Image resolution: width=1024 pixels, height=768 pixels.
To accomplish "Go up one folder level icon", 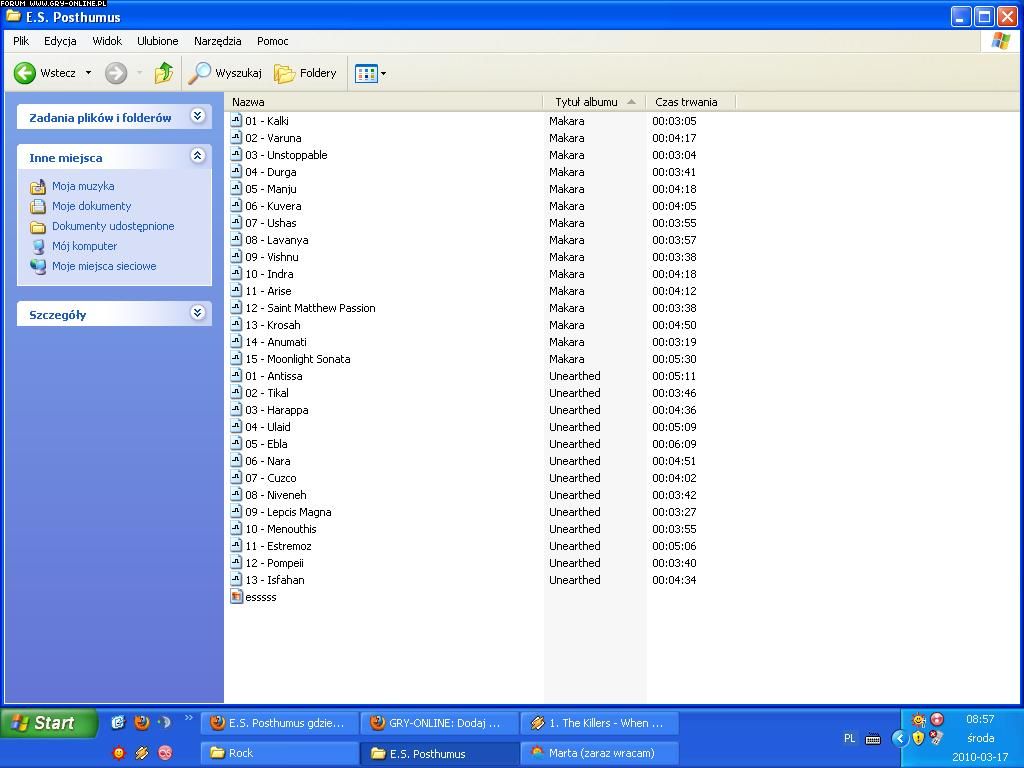I will click(x=163, y=73).
